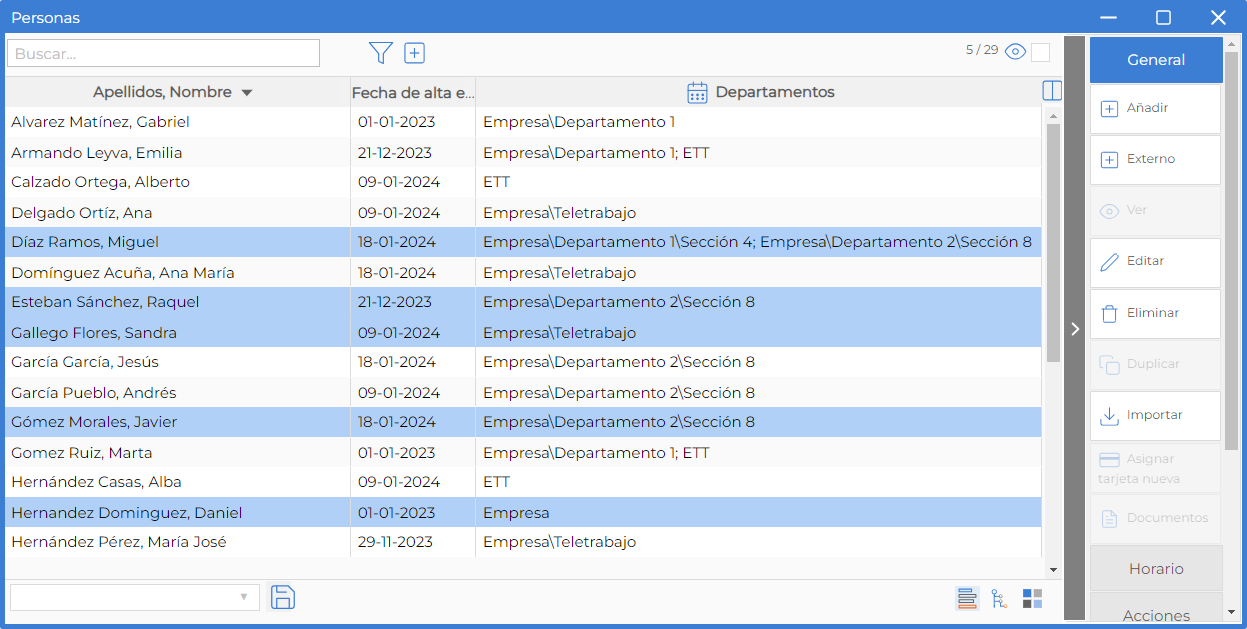Select row Gallego Flores, Sandra

(x=523, y=333)
